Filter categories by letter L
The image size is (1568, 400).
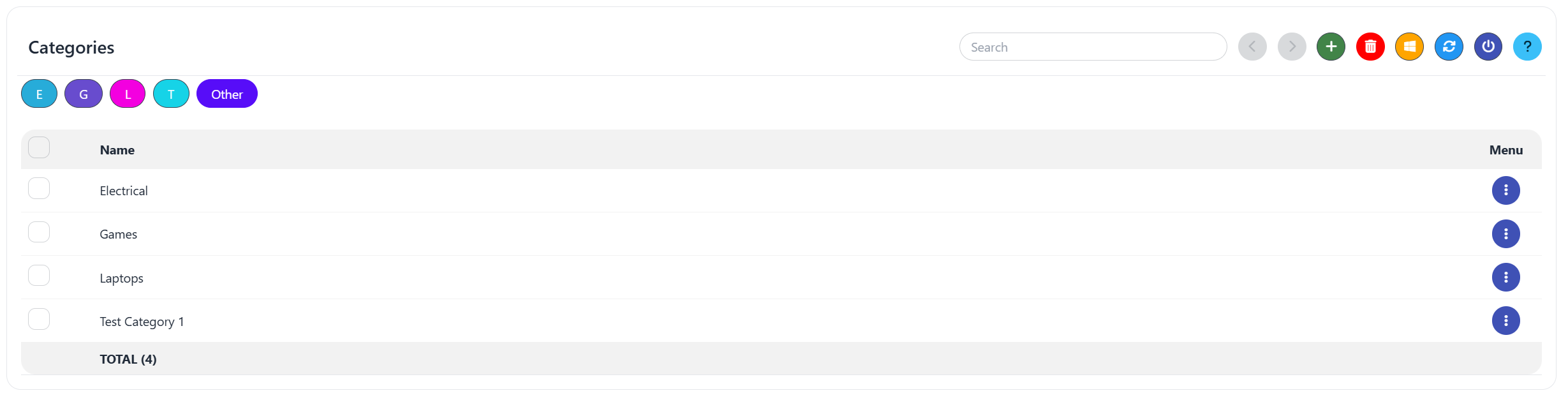(128, 94)
